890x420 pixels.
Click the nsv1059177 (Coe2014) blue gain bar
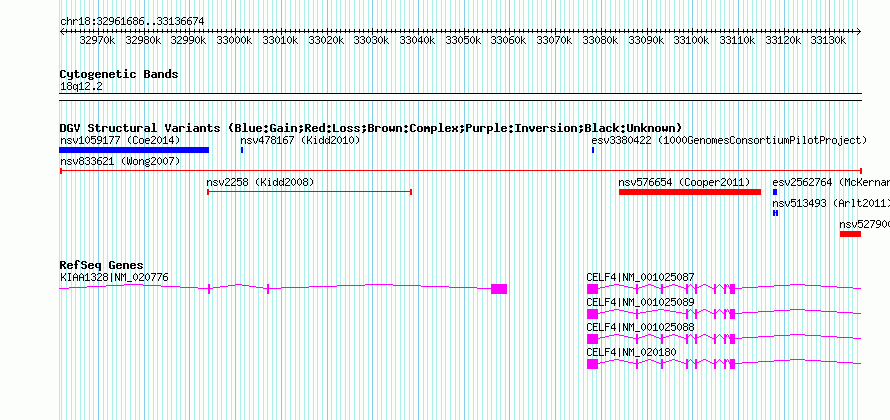pyautogui.click(x=134, y=150)
